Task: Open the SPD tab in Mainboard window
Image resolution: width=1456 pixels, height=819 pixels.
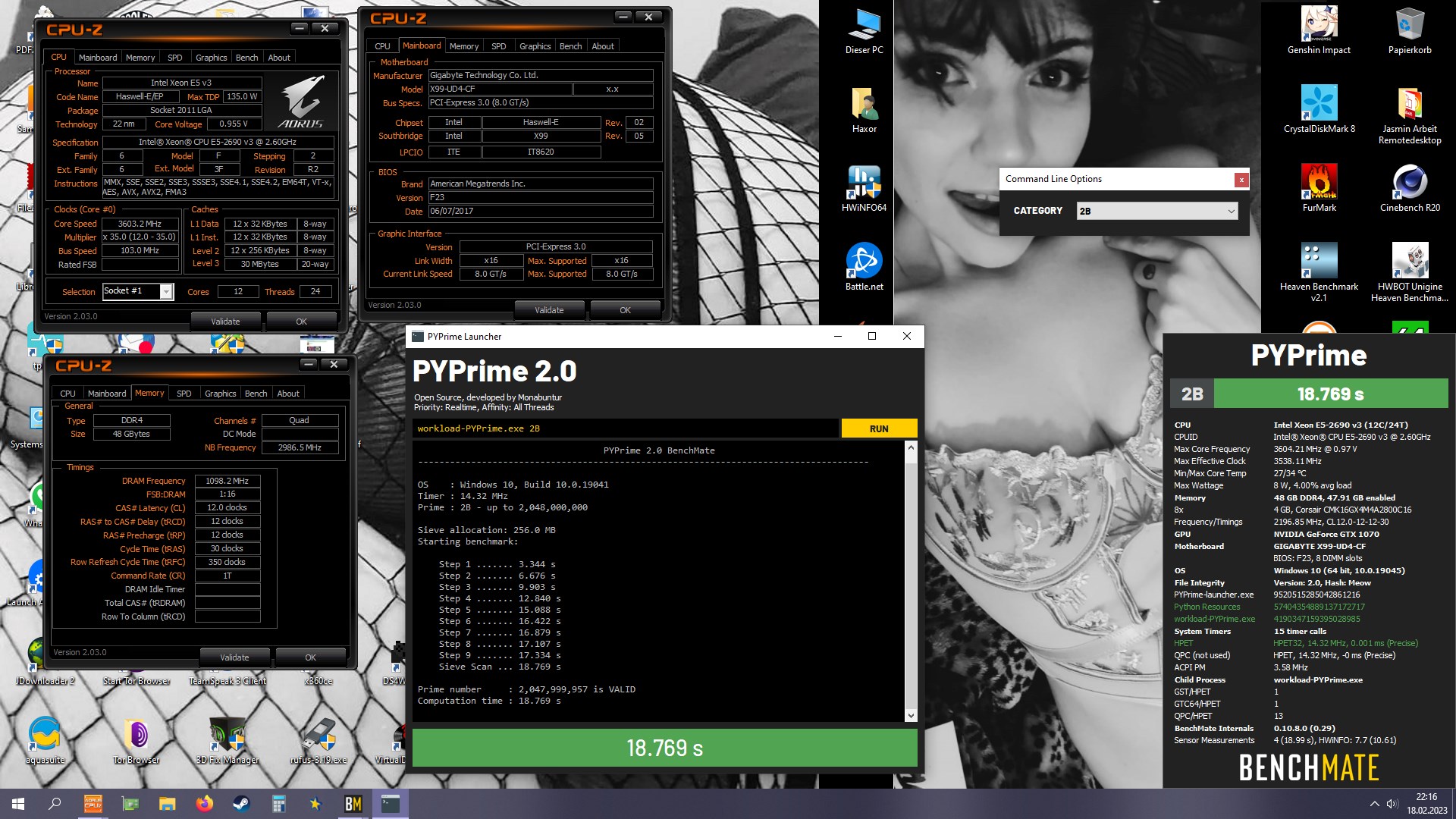Action: 498,46
